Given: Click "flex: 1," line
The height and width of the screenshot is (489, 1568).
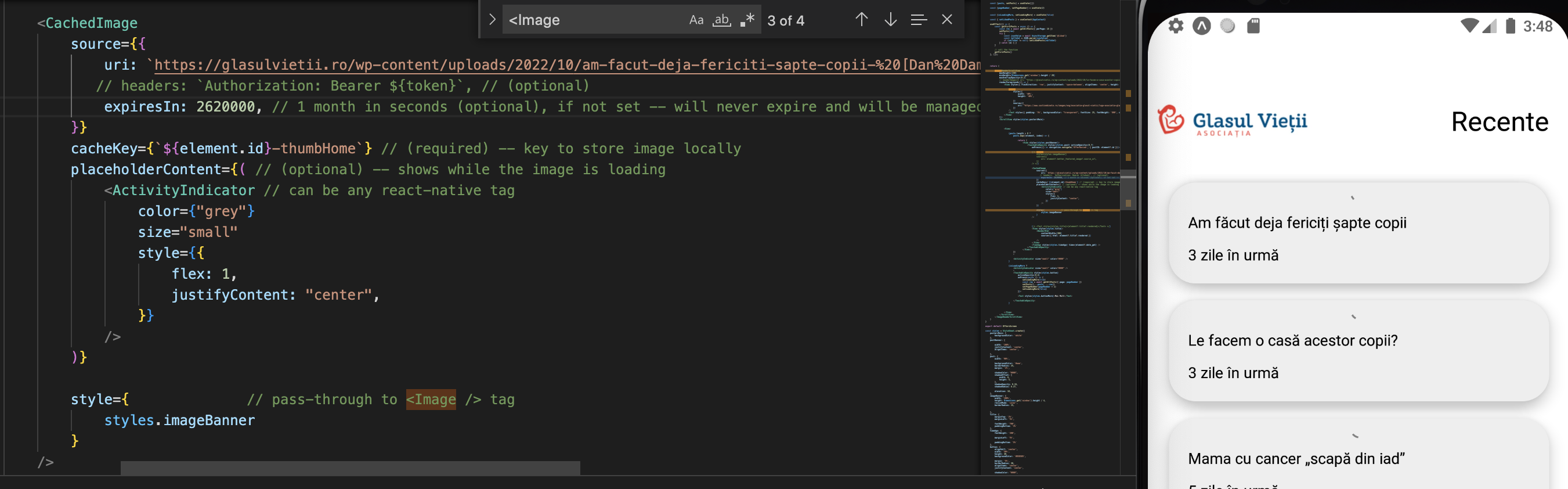Looking at the screenshot, I should (204, 274).
